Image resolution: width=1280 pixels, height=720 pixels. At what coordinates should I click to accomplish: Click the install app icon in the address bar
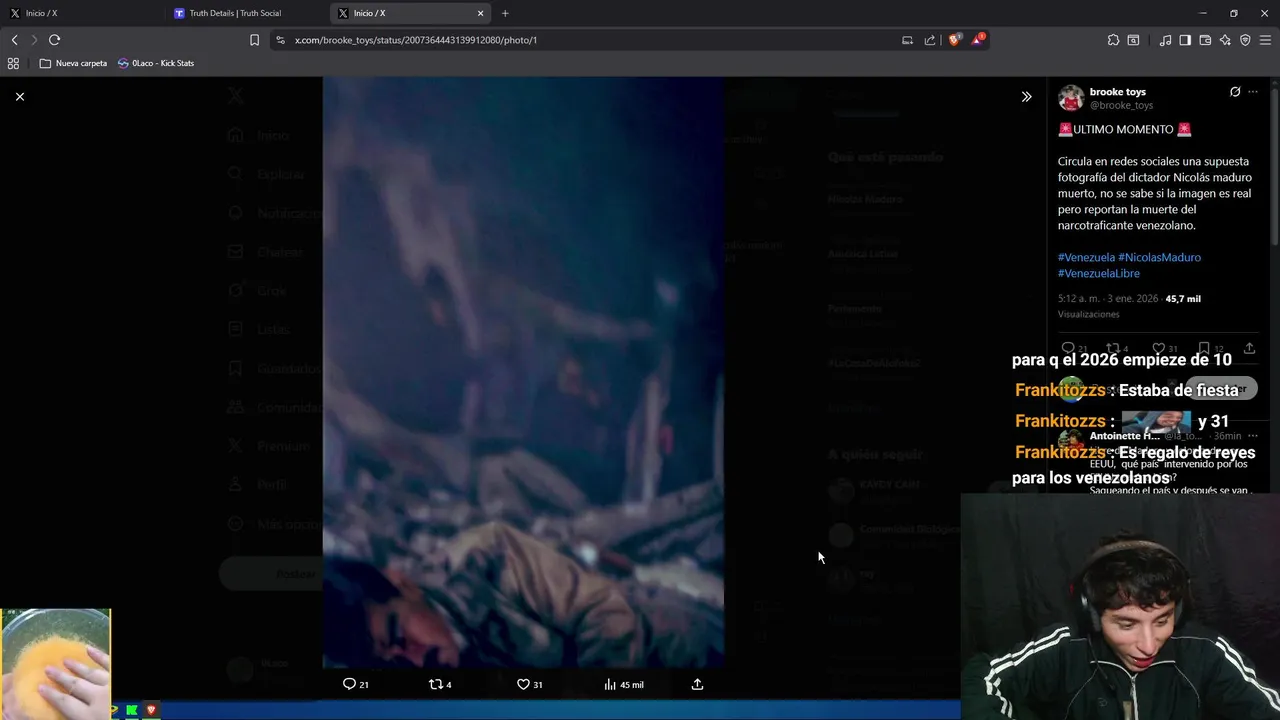click(x=907, y=40)
